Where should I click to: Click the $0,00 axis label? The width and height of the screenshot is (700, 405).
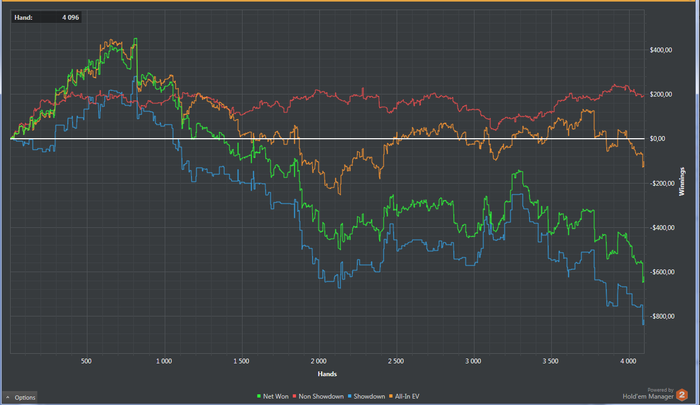tap(658, 138)
